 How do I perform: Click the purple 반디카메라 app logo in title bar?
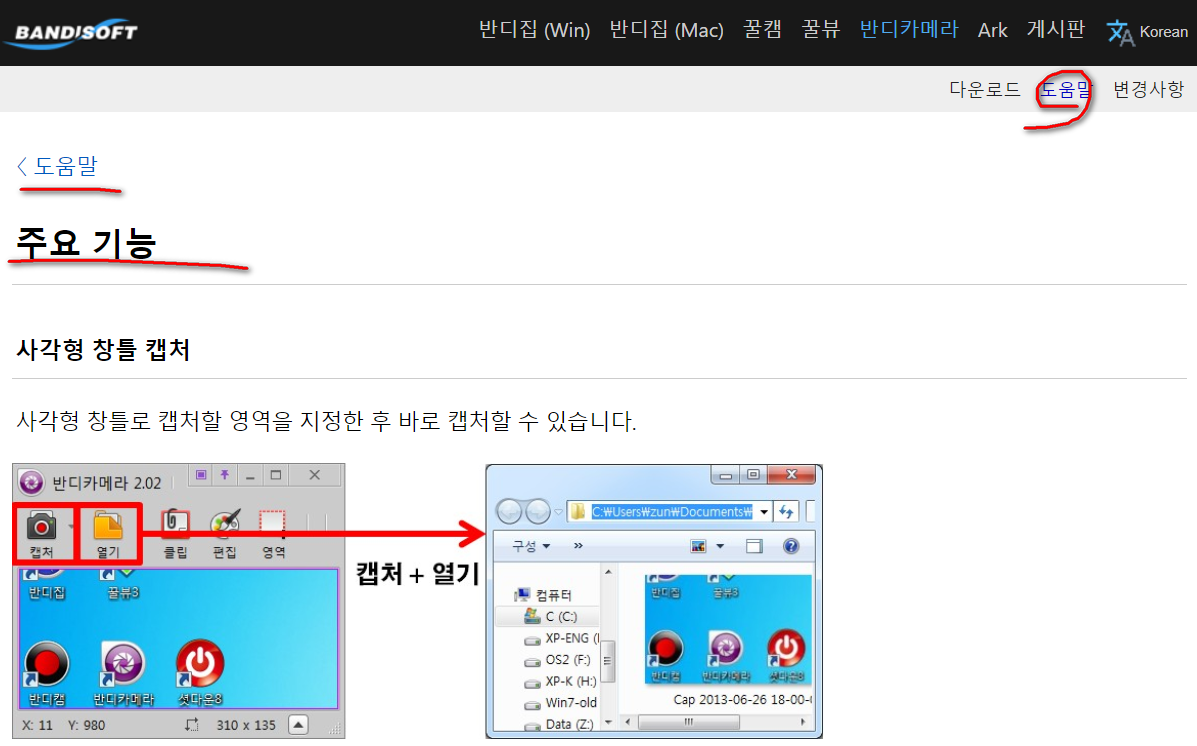point(31,482)
